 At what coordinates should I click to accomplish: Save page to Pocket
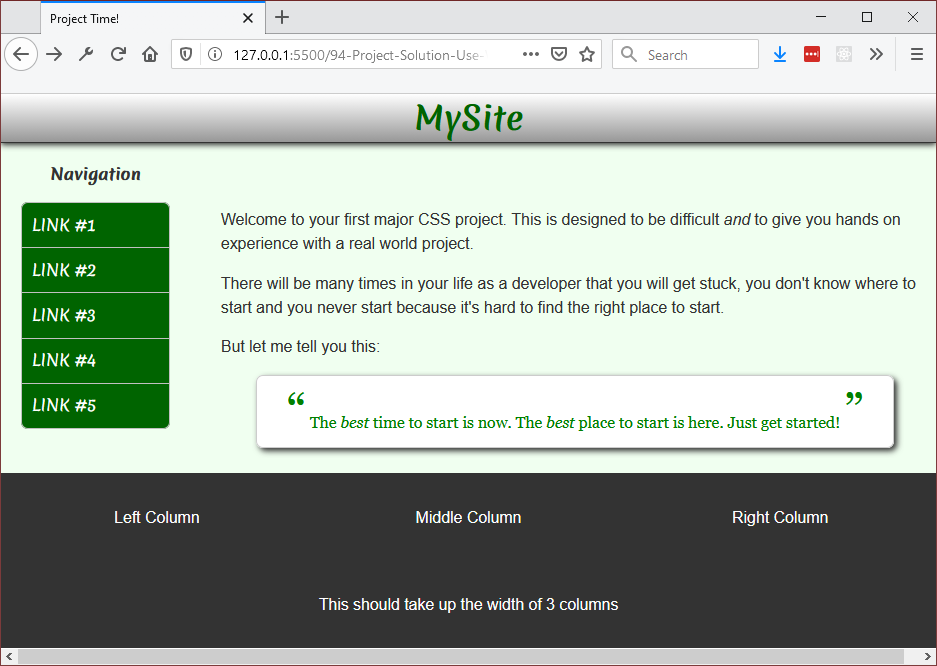(560, 55)
